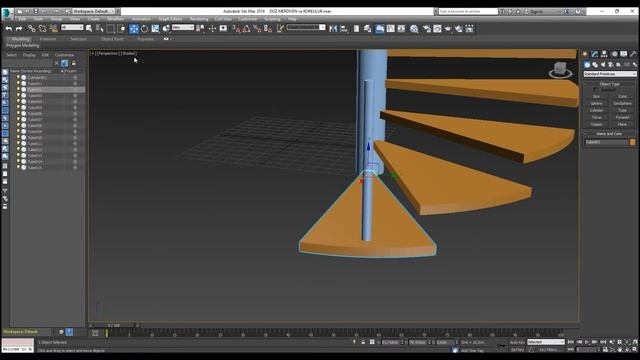
Task: Switch to the Freeform ribbon tab
Action: point(48,39)
